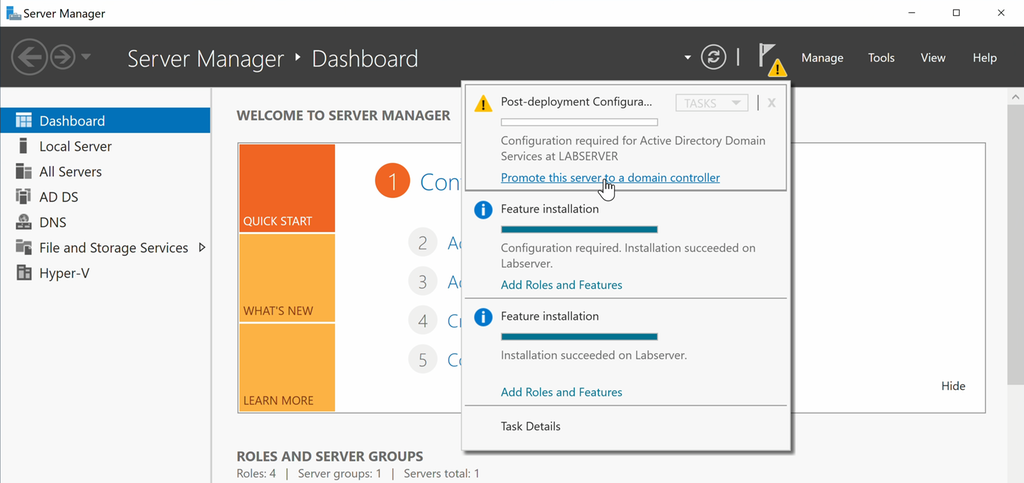Click 'Installation succeeded on Labserver.' text
Screen dimensions: 1024x483
(594, 356)
